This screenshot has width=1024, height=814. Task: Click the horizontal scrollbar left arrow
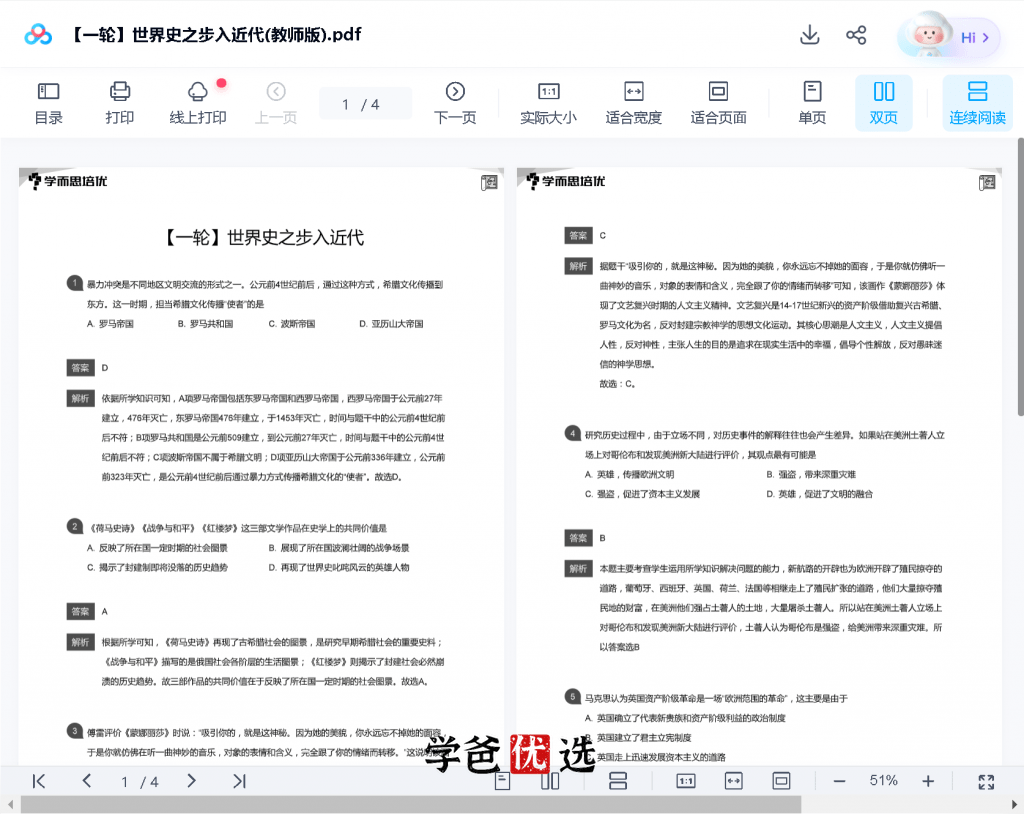click(9, 805)
